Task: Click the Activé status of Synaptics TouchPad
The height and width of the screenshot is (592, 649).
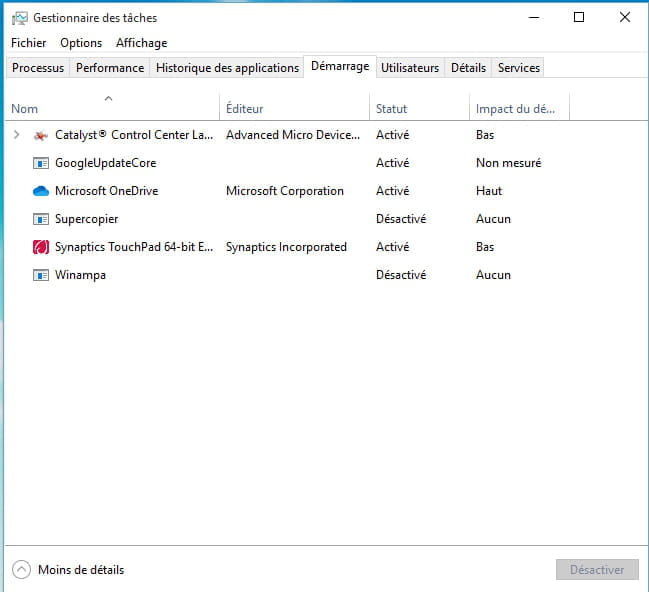Action: point(392,247)
